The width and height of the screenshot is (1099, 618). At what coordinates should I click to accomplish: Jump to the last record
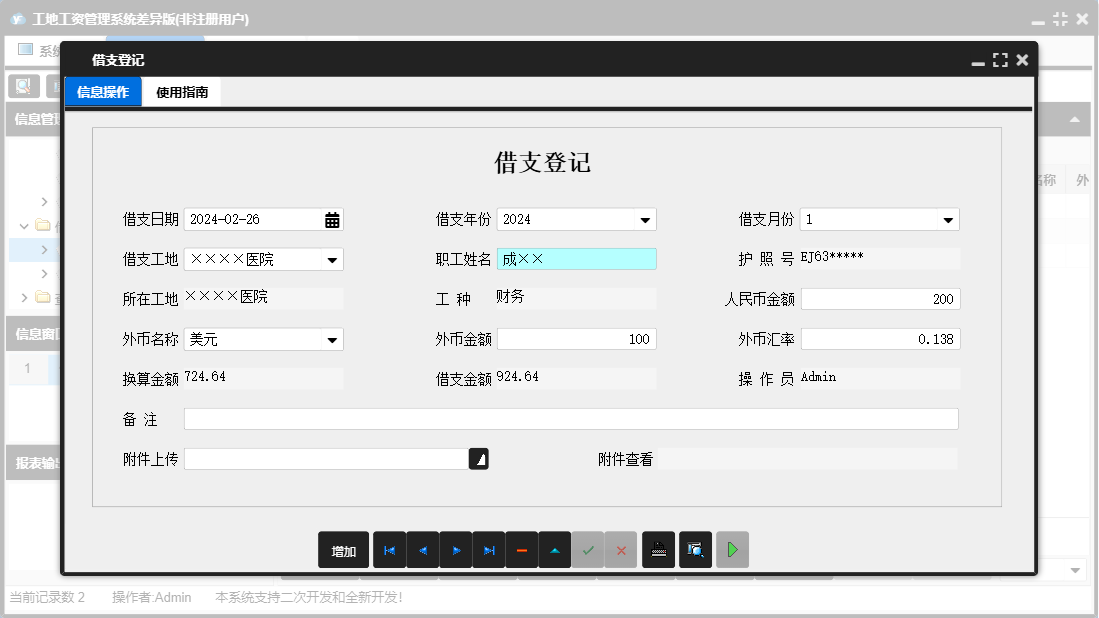click(489, 549)
